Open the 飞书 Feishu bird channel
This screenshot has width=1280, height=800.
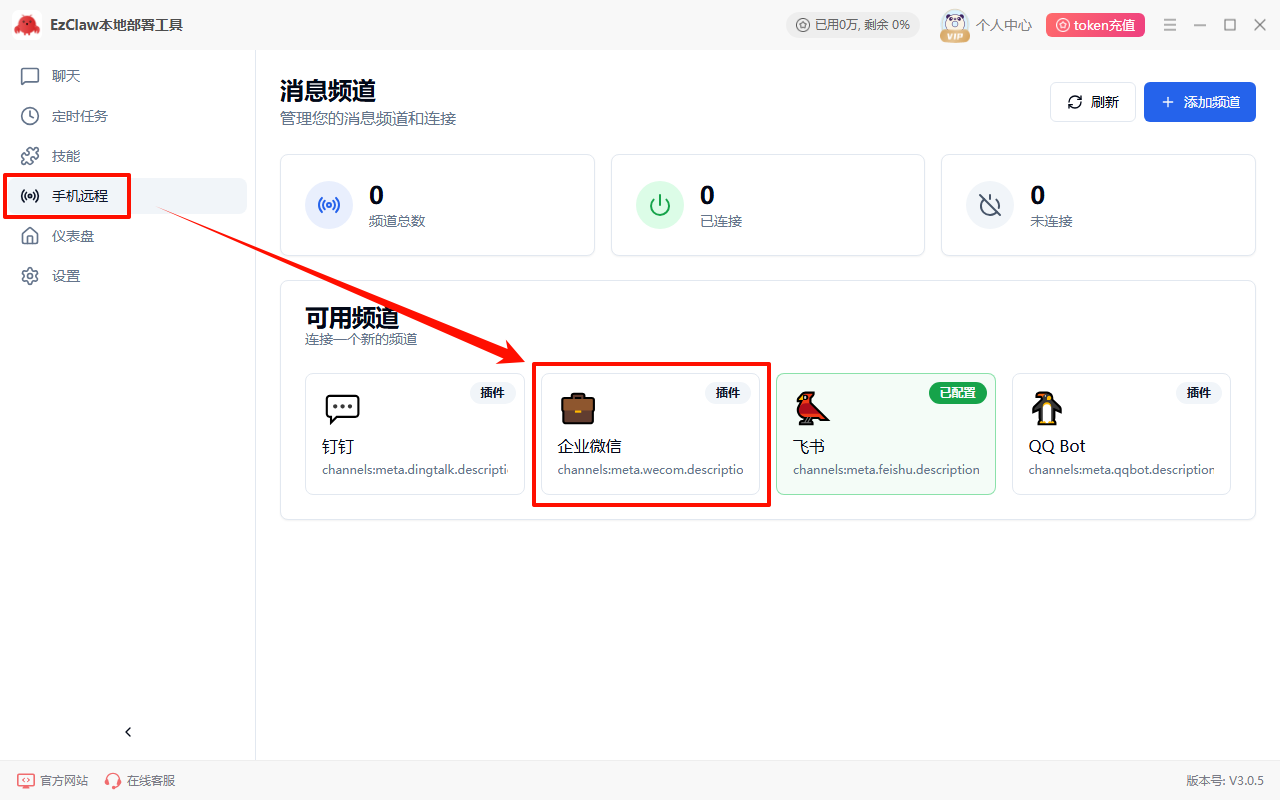[x=885, y=434]
